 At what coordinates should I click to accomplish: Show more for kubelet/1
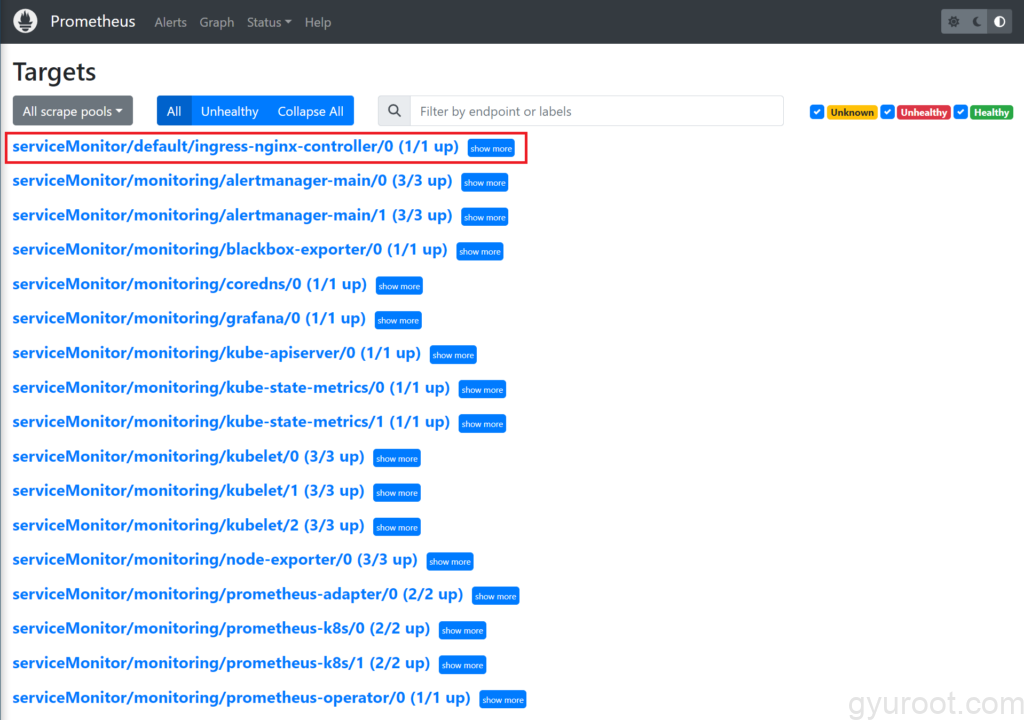396,493
